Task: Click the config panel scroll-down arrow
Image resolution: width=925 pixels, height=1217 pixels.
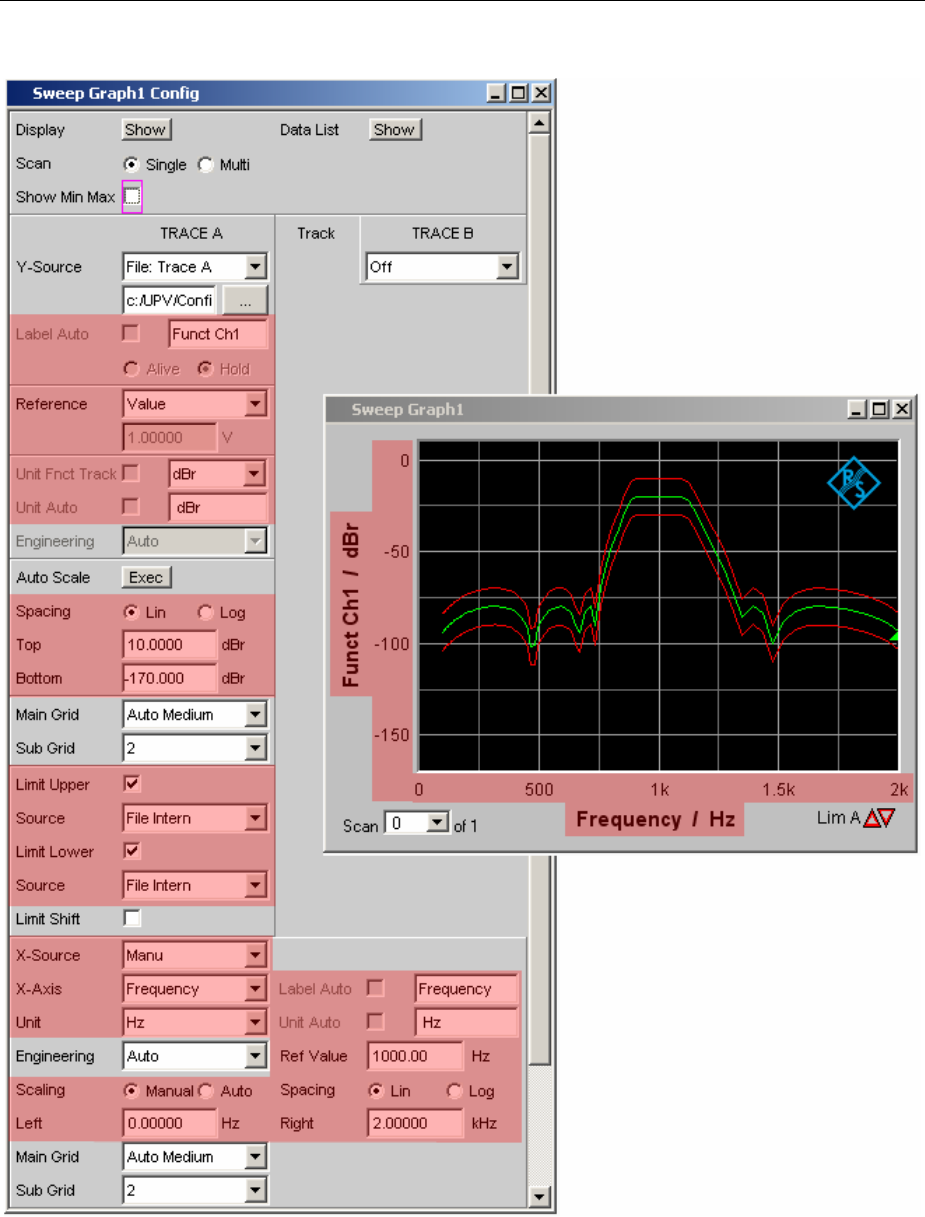Action: [x=539, y=1197]
